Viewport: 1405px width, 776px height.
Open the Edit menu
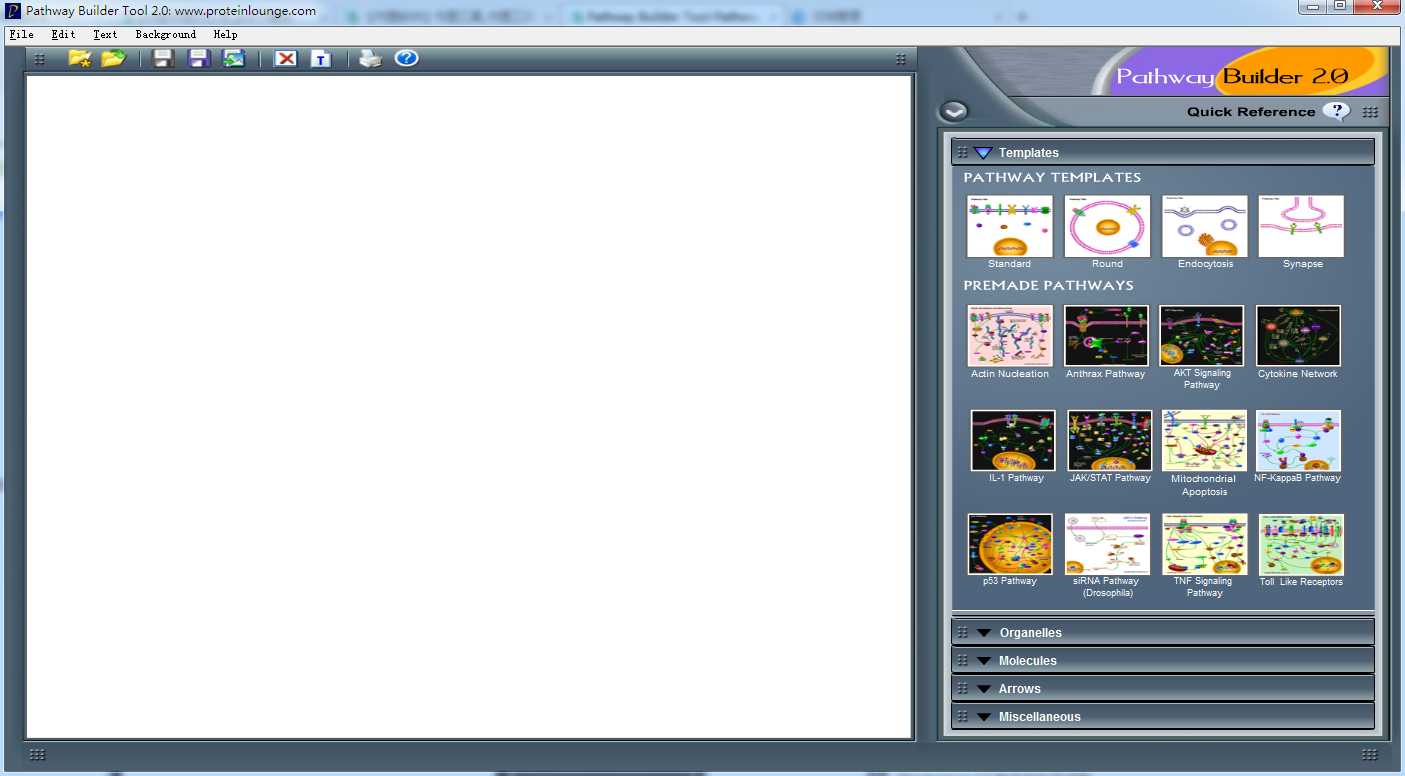click(x=63, y=34)
